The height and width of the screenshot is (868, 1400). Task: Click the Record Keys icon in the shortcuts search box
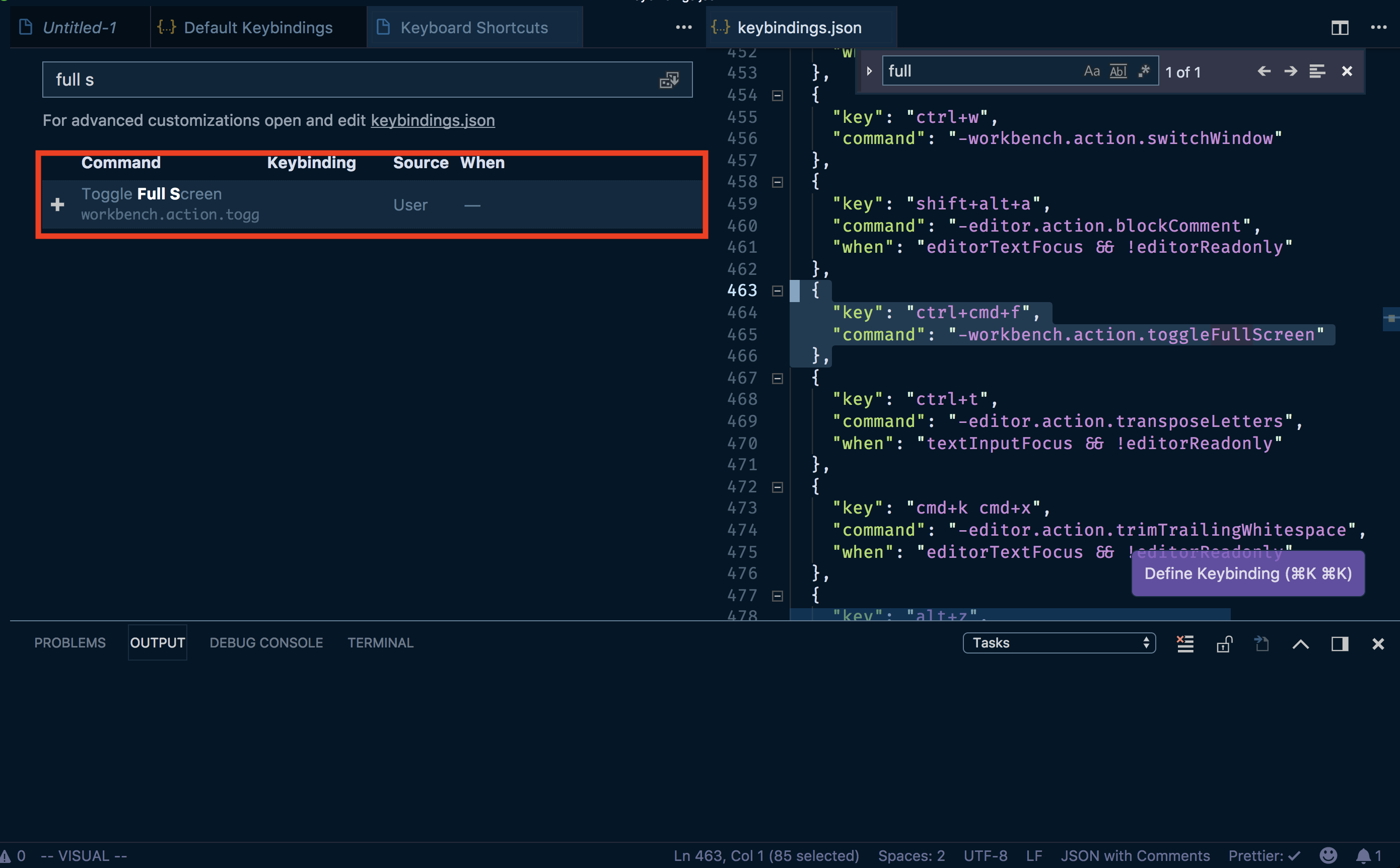[670, 80]
